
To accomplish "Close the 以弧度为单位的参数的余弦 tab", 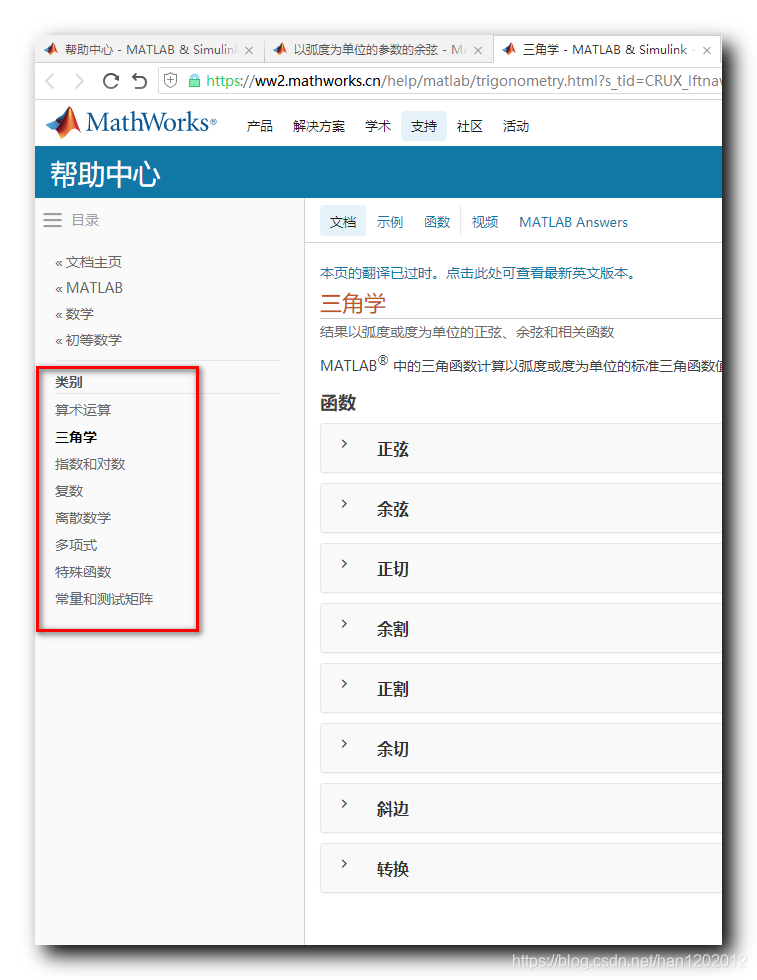I will point(478,51).
